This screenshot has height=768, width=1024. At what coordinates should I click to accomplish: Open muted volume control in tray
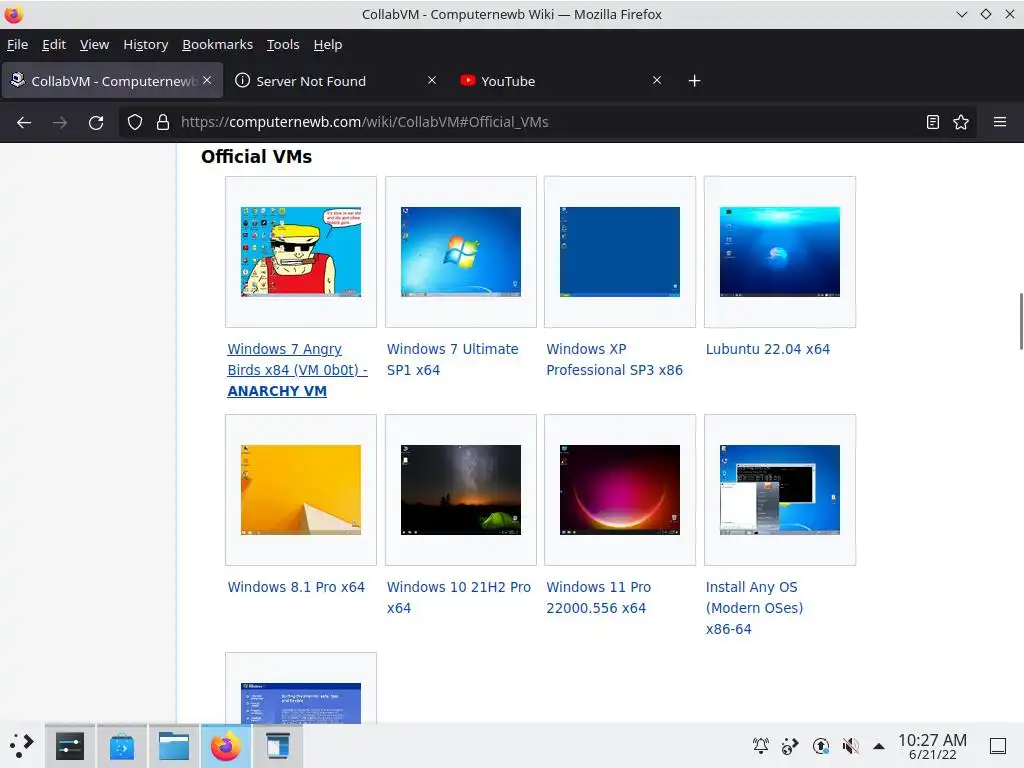tap(850, 746)
